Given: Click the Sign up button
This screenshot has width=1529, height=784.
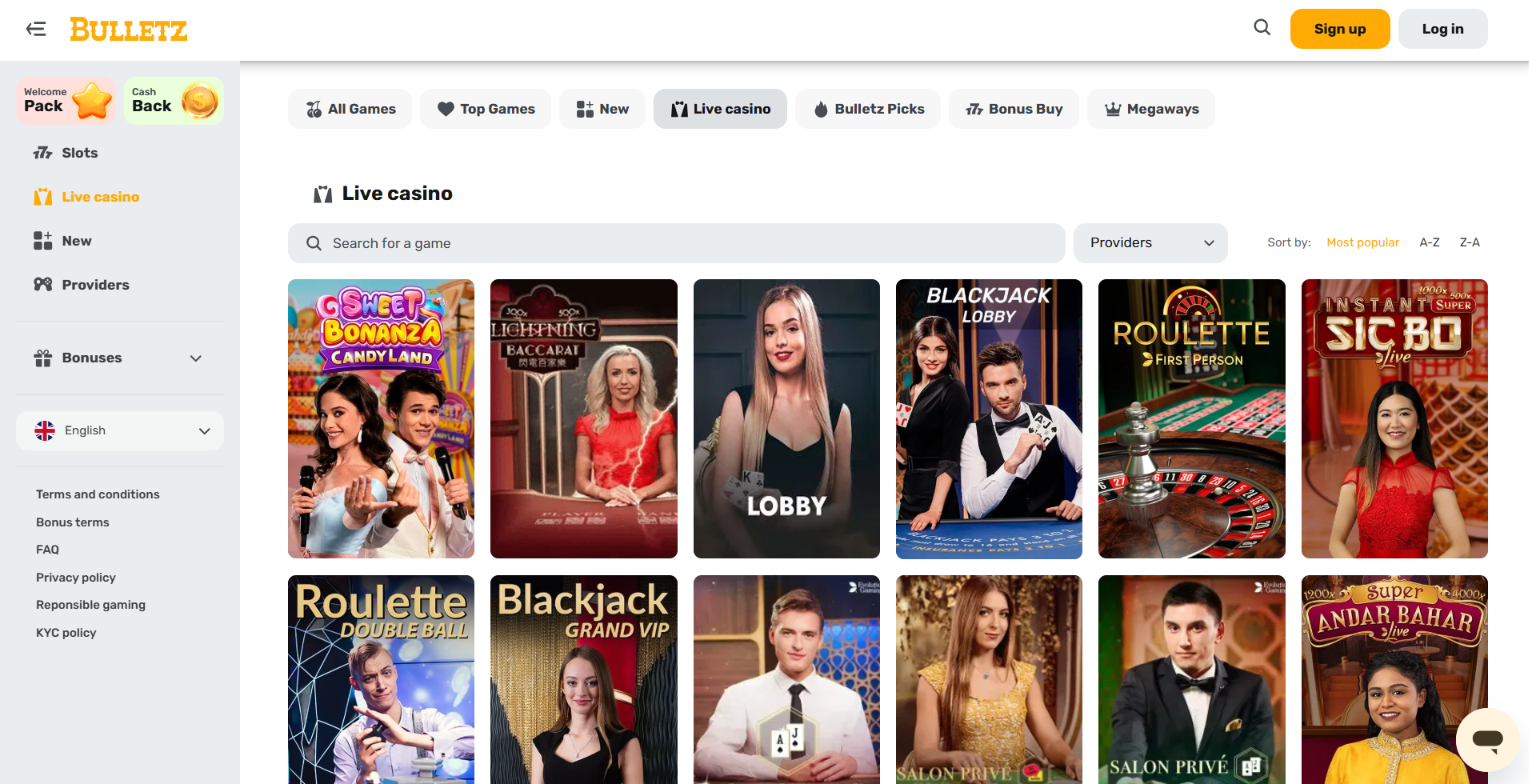Looking at the screenshot, I should (1340, 29).
